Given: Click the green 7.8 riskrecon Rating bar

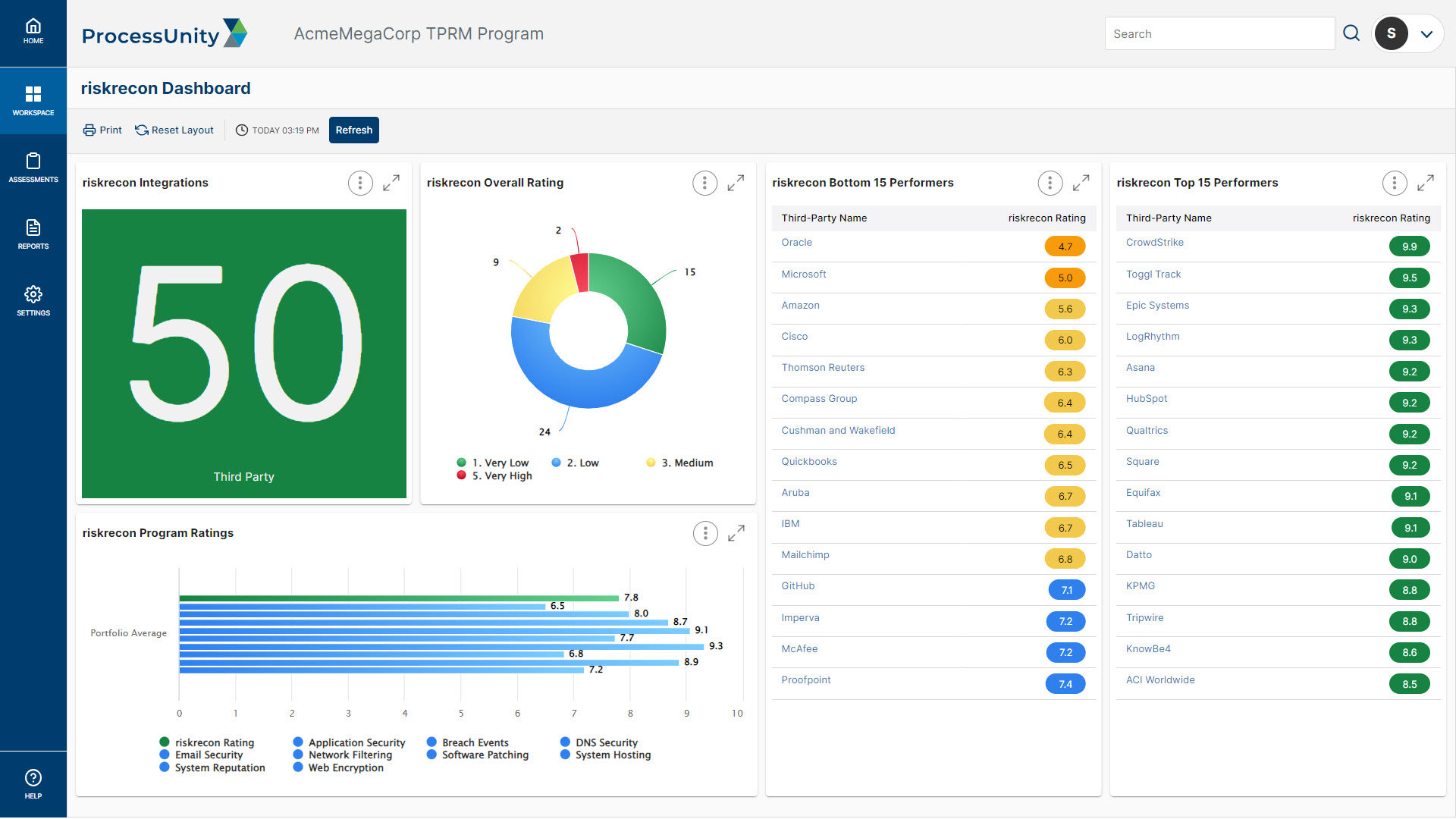Looking at the screenshot, I should click(399, 598).
